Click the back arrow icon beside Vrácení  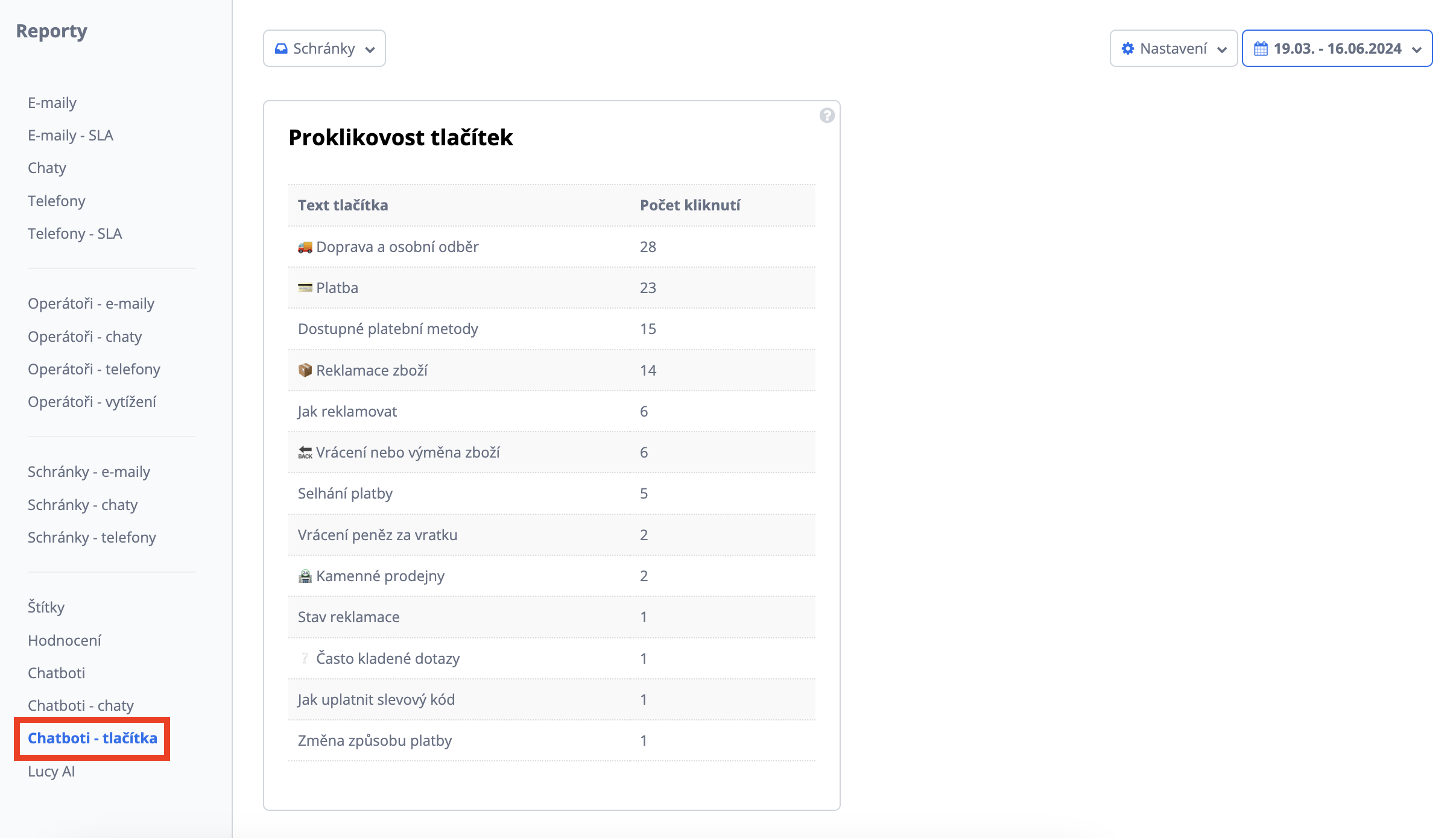click(x=305, y=453)
